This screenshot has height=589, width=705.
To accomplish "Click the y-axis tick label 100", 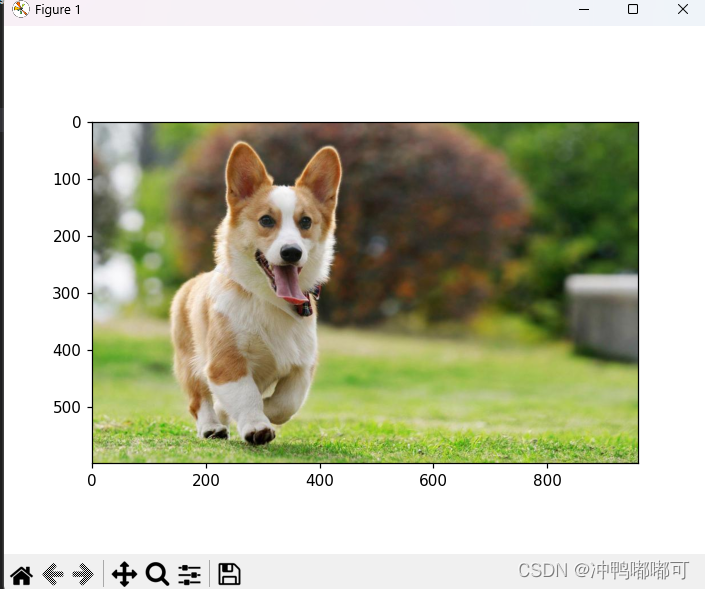I will [67, 179].
